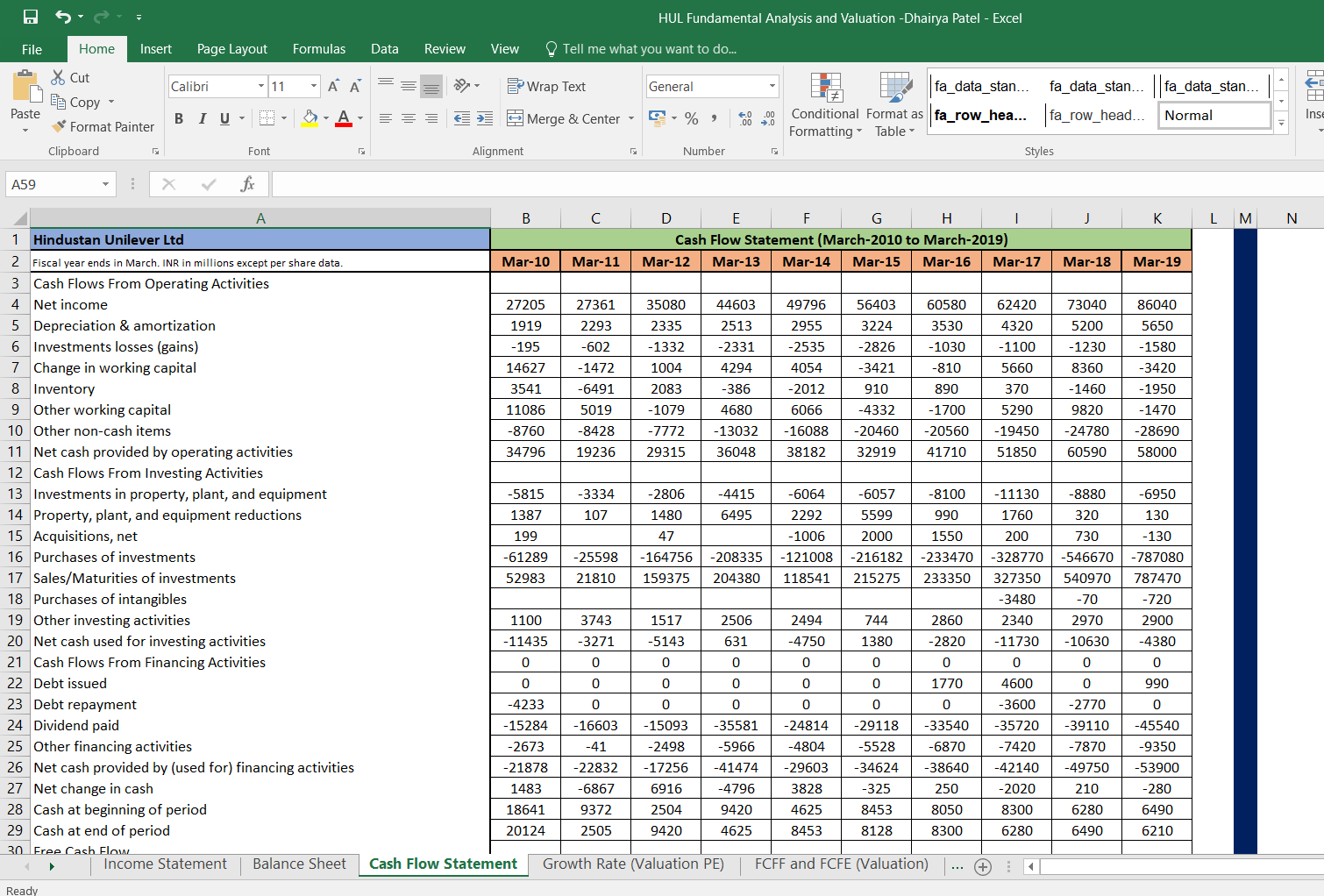Image resolution: width=1324 pixels, height=896 pixels.
Task: Open the General number format dropdown
Action: (772, 86)
